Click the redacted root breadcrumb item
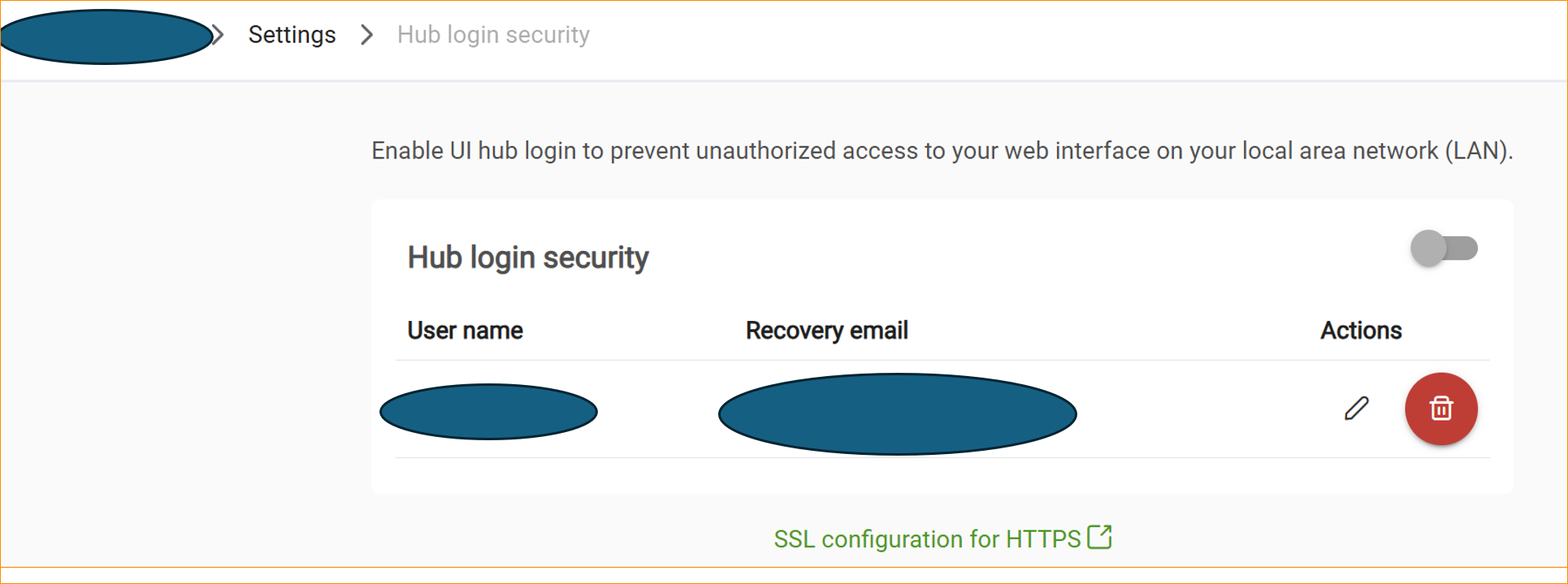Screen dimensions: 1568x584 [106, 37]
